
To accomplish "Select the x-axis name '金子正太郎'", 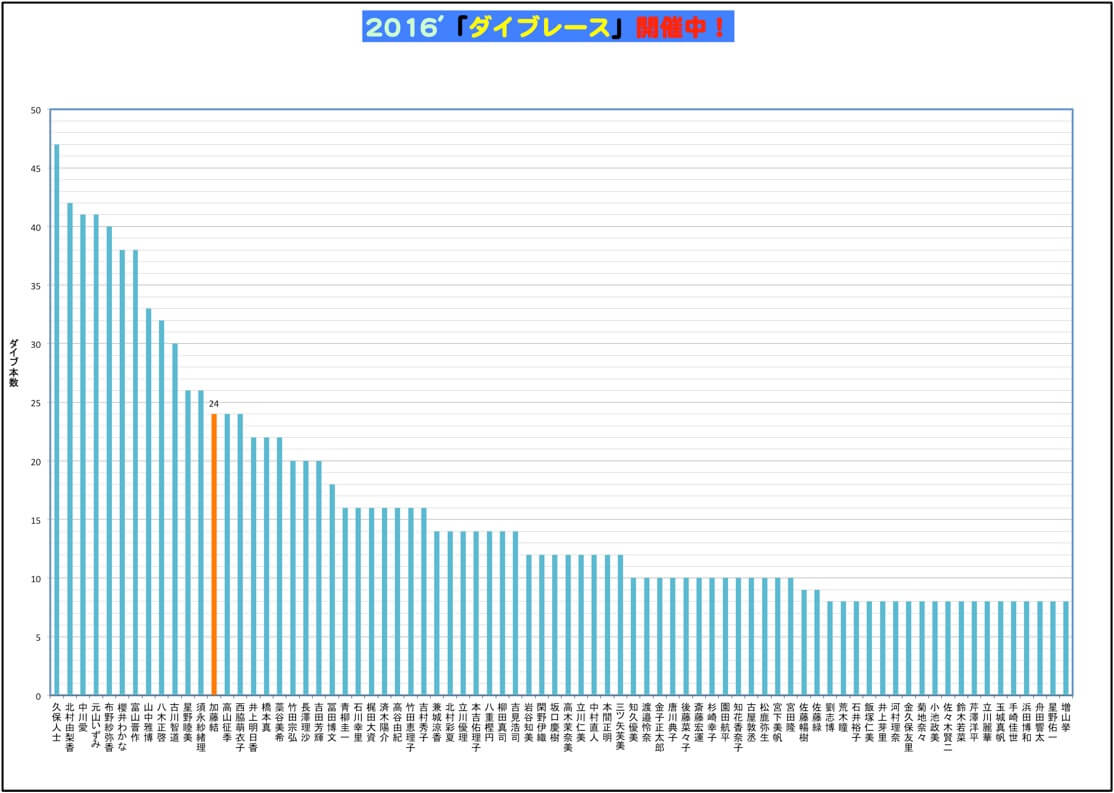I will 660,726.
